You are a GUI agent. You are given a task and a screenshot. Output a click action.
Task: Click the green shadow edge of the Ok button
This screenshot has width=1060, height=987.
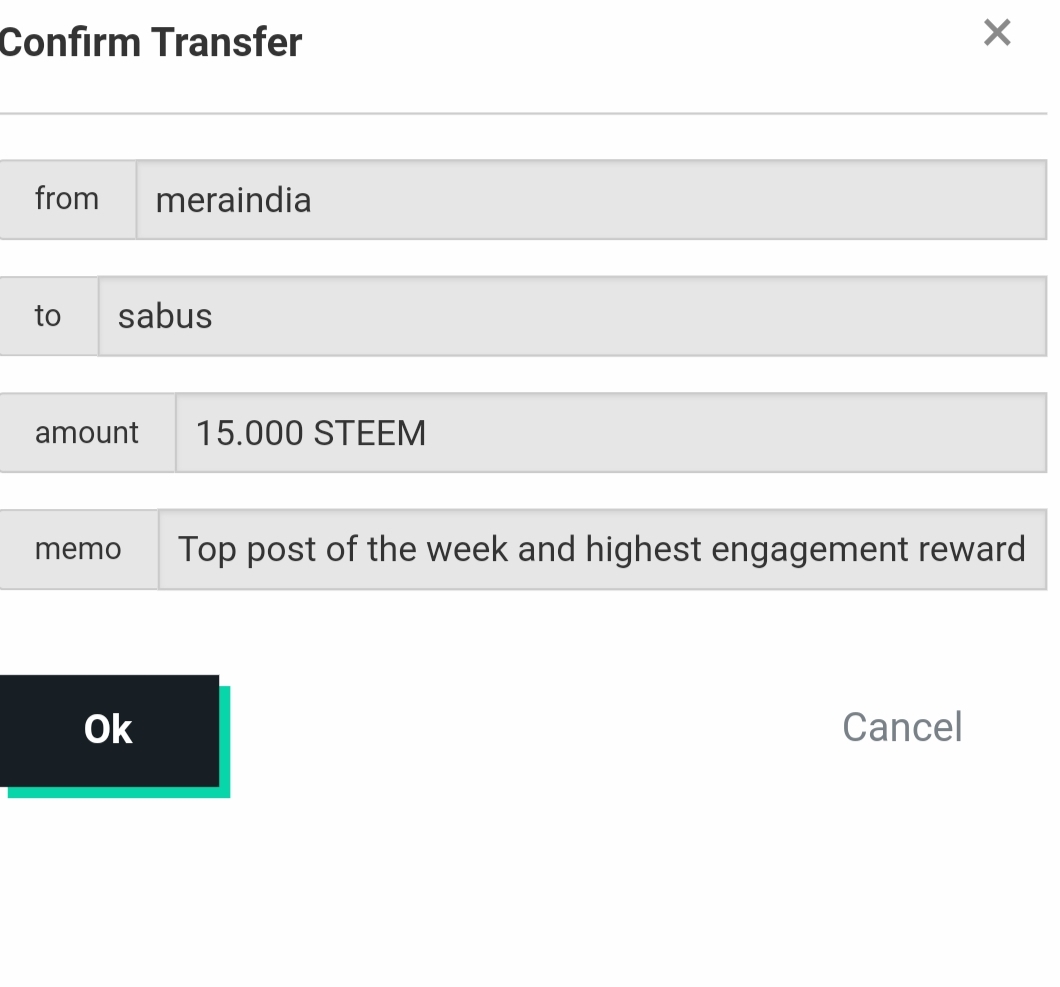pyautogui.click(x=225, y=742)
